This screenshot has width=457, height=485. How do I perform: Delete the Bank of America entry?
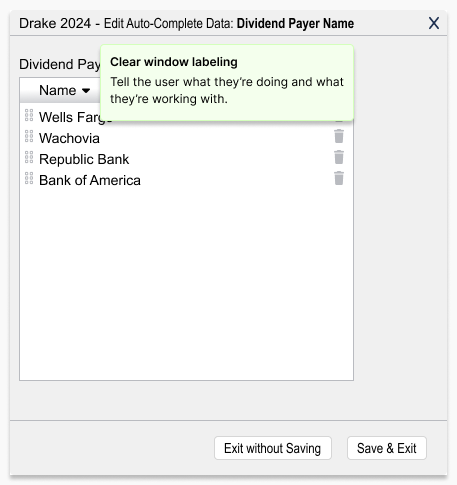339,178
